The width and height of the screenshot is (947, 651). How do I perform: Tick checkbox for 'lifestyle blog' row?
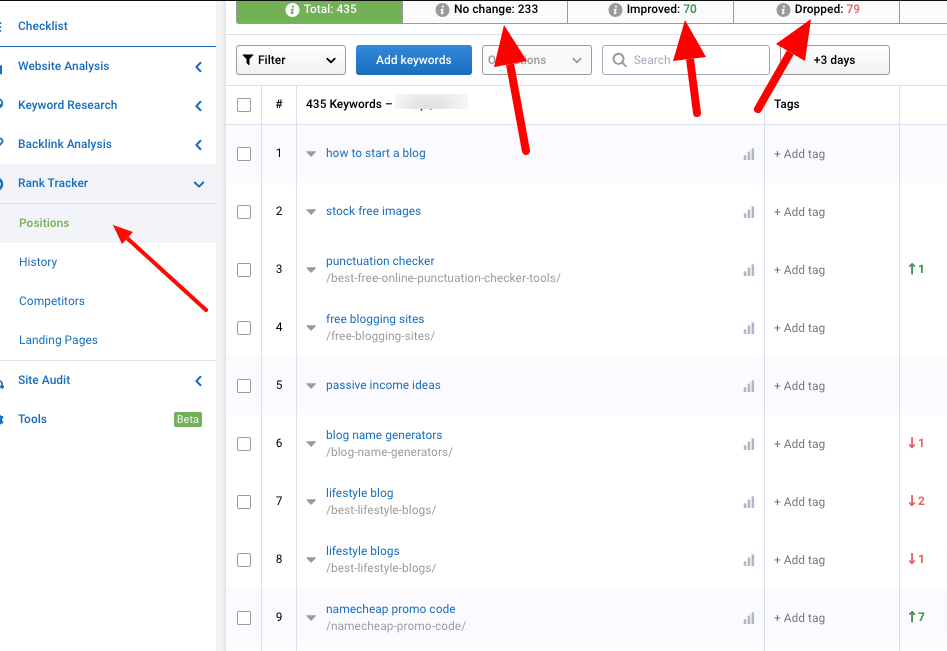[244, 502]
